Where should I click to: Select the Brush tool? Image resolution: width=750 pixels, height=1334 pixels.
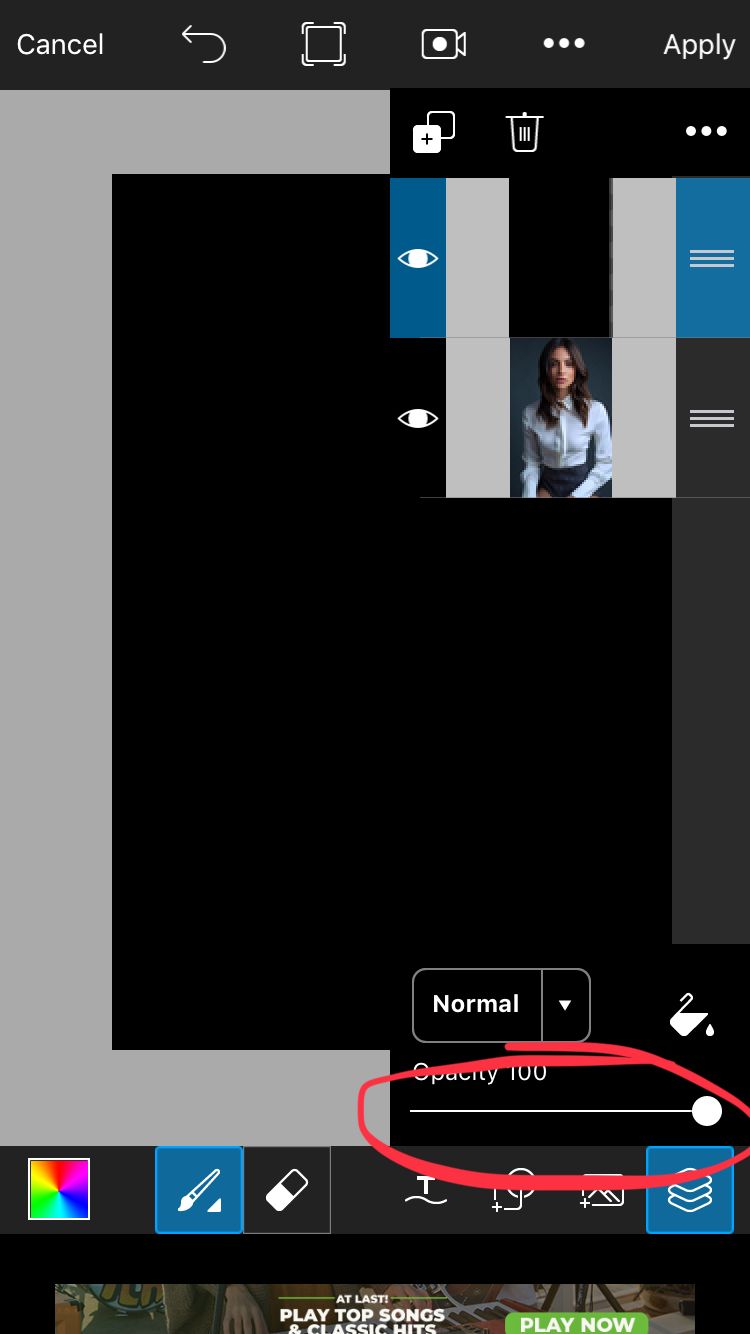point(199,1190)
